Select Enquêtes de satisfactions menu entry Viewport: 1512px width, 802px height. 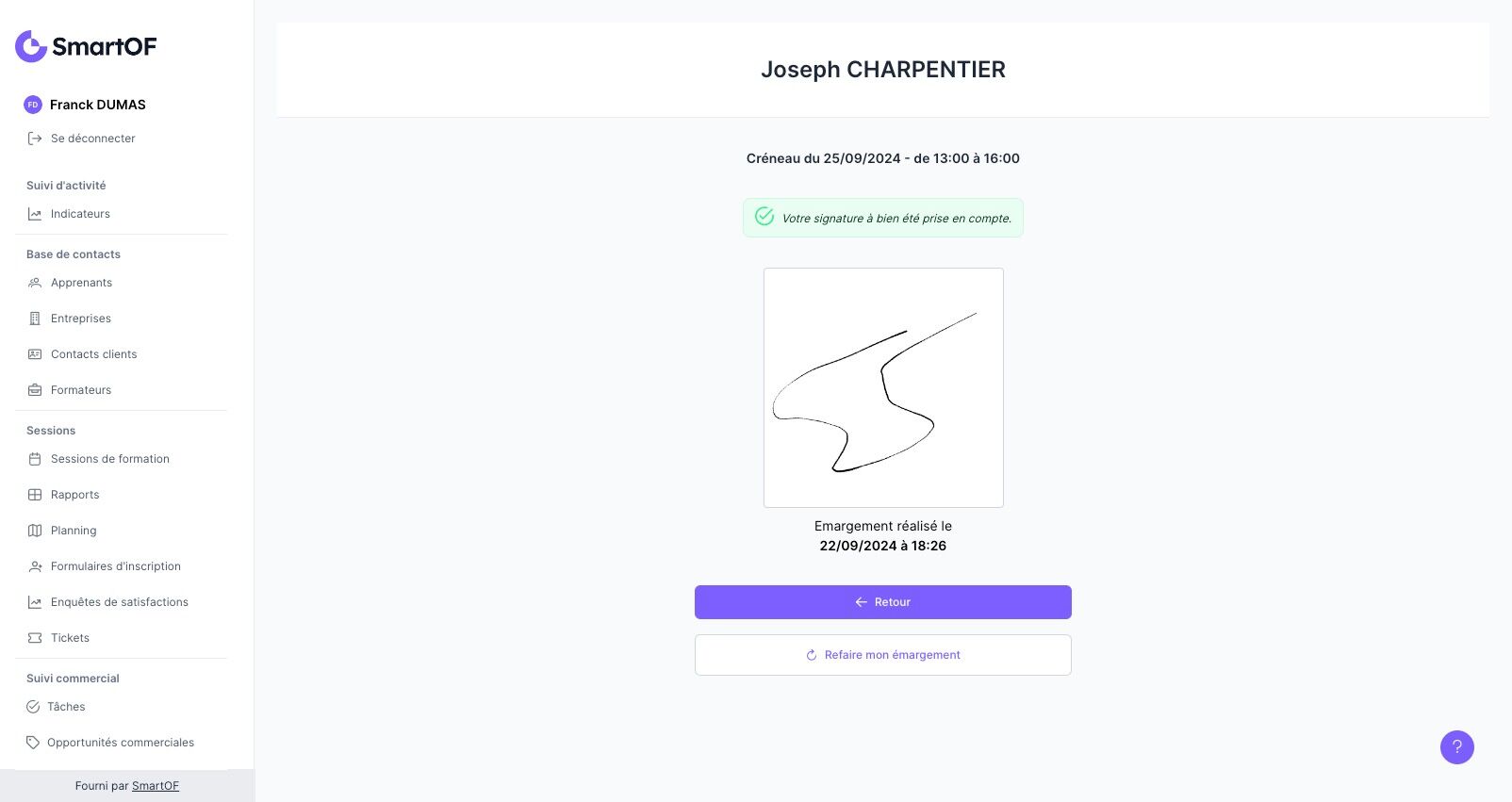click(x=119, y=602)
